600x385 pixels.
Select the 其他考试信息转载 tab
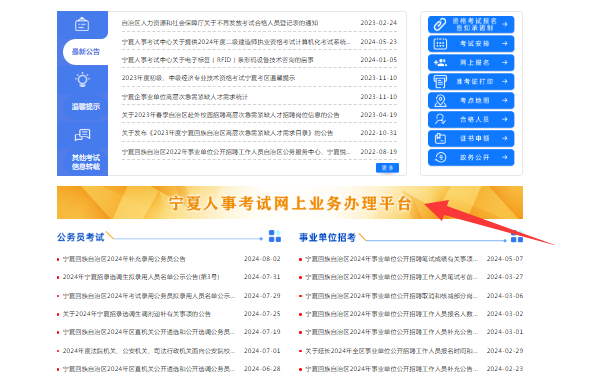[86, 162]
